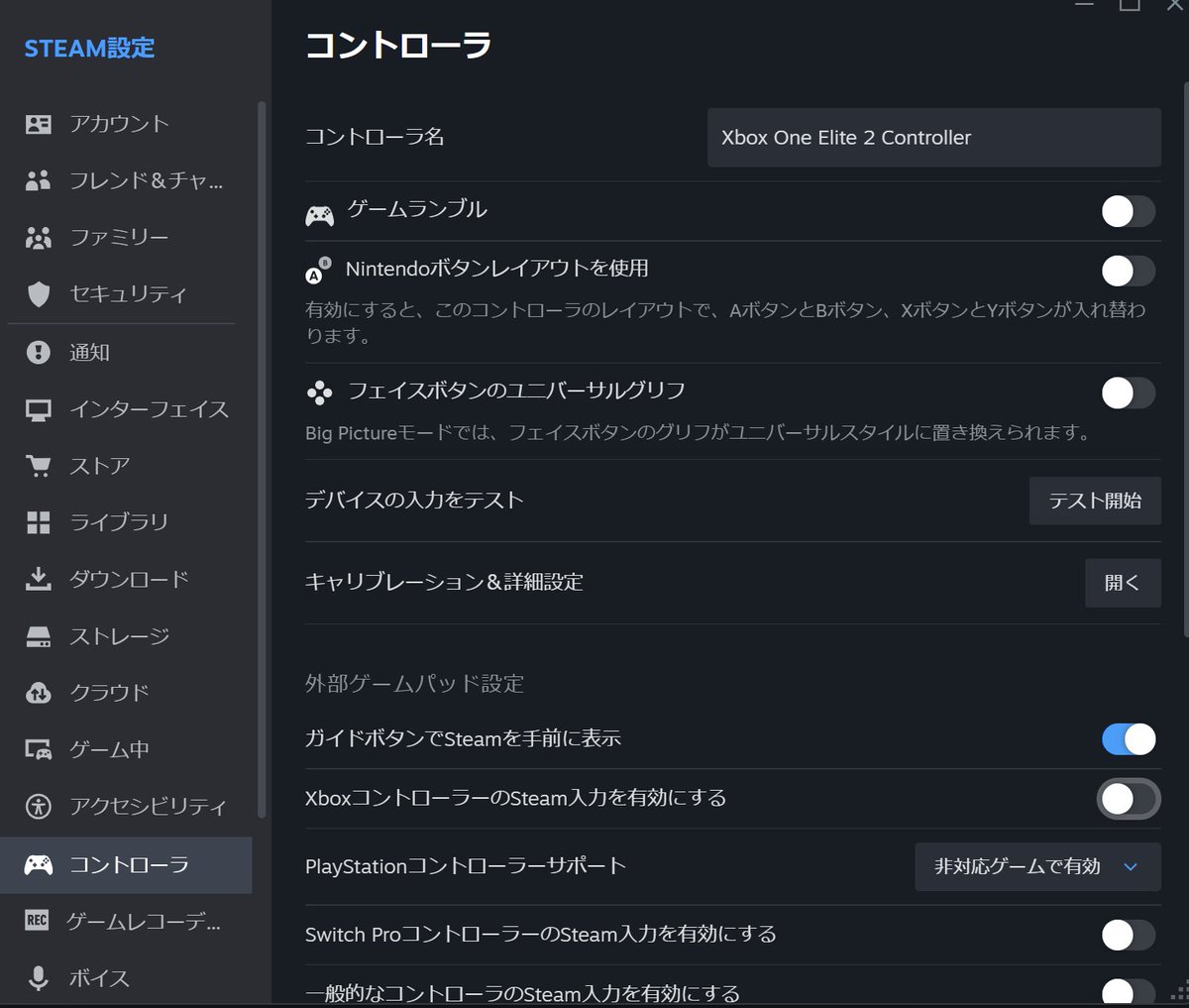Click the gamepad icon beside コントローラ in sidebar
The height and width of the screenshot is (1008, 1189).
pyautogui.click(x=39, y=864)
